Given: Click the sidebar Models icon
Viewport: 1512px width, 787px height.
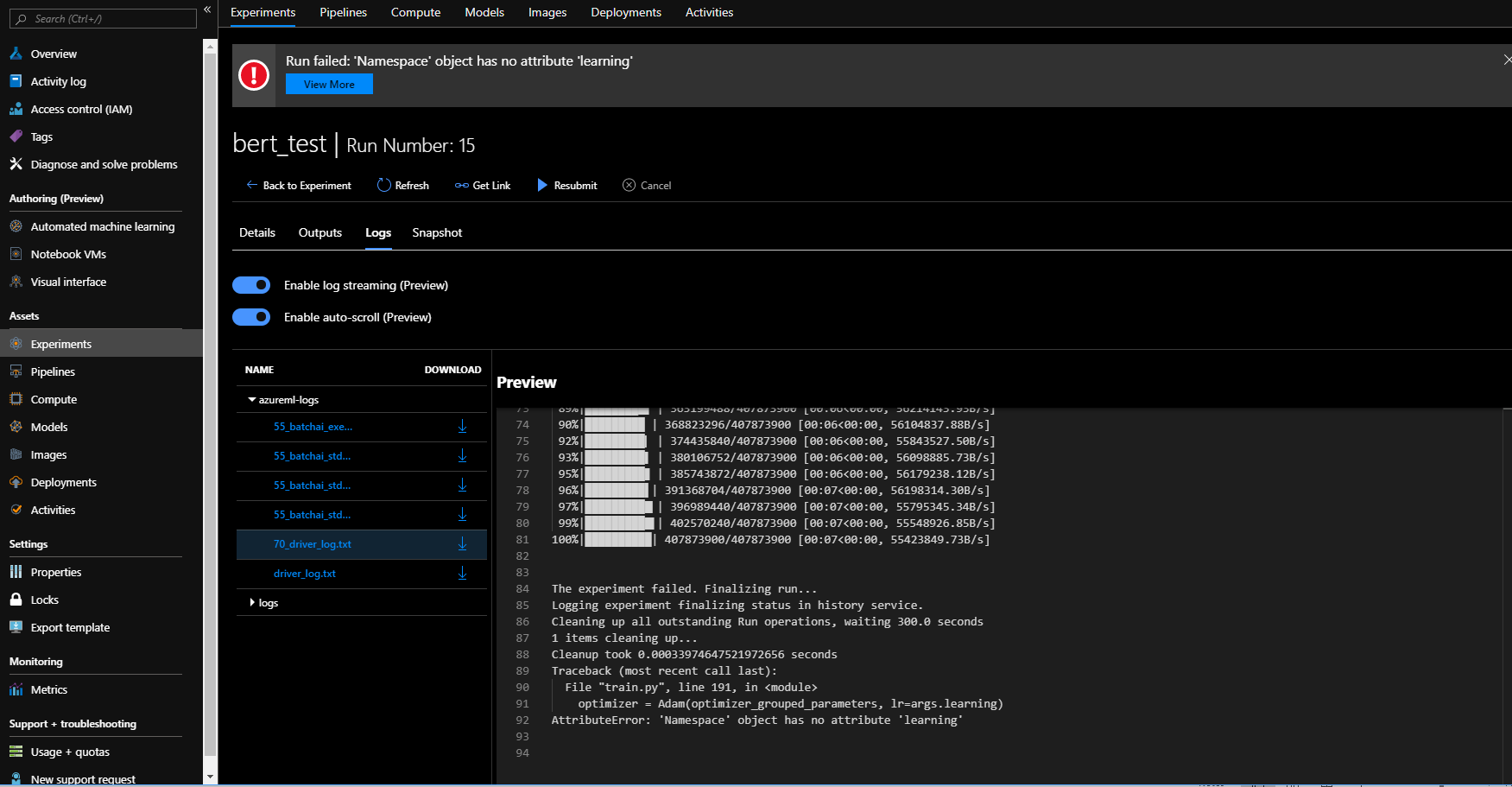Looking at the screenshot, I should point(16,427).
